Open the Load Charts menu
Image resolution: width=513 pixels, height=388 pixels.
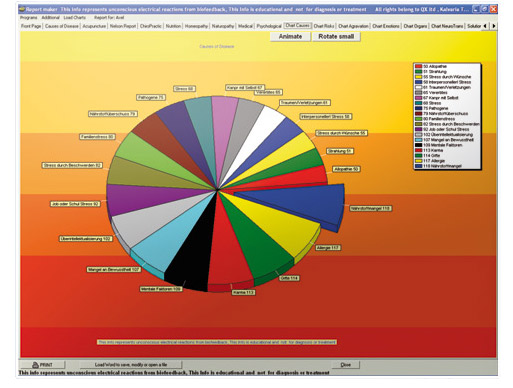[75, 17]
